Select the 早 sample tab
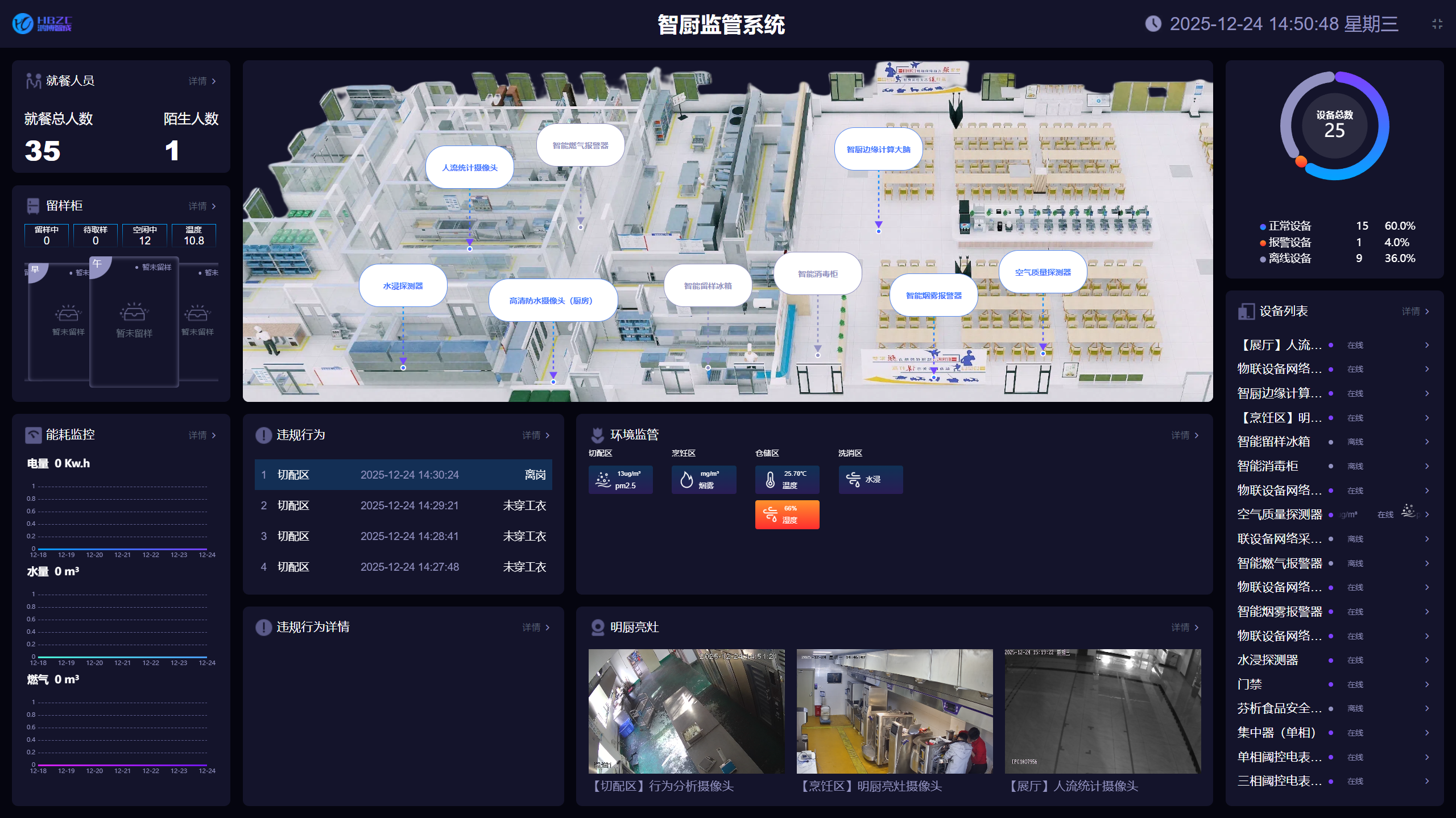1456x818 pixels. pos(35,269)
